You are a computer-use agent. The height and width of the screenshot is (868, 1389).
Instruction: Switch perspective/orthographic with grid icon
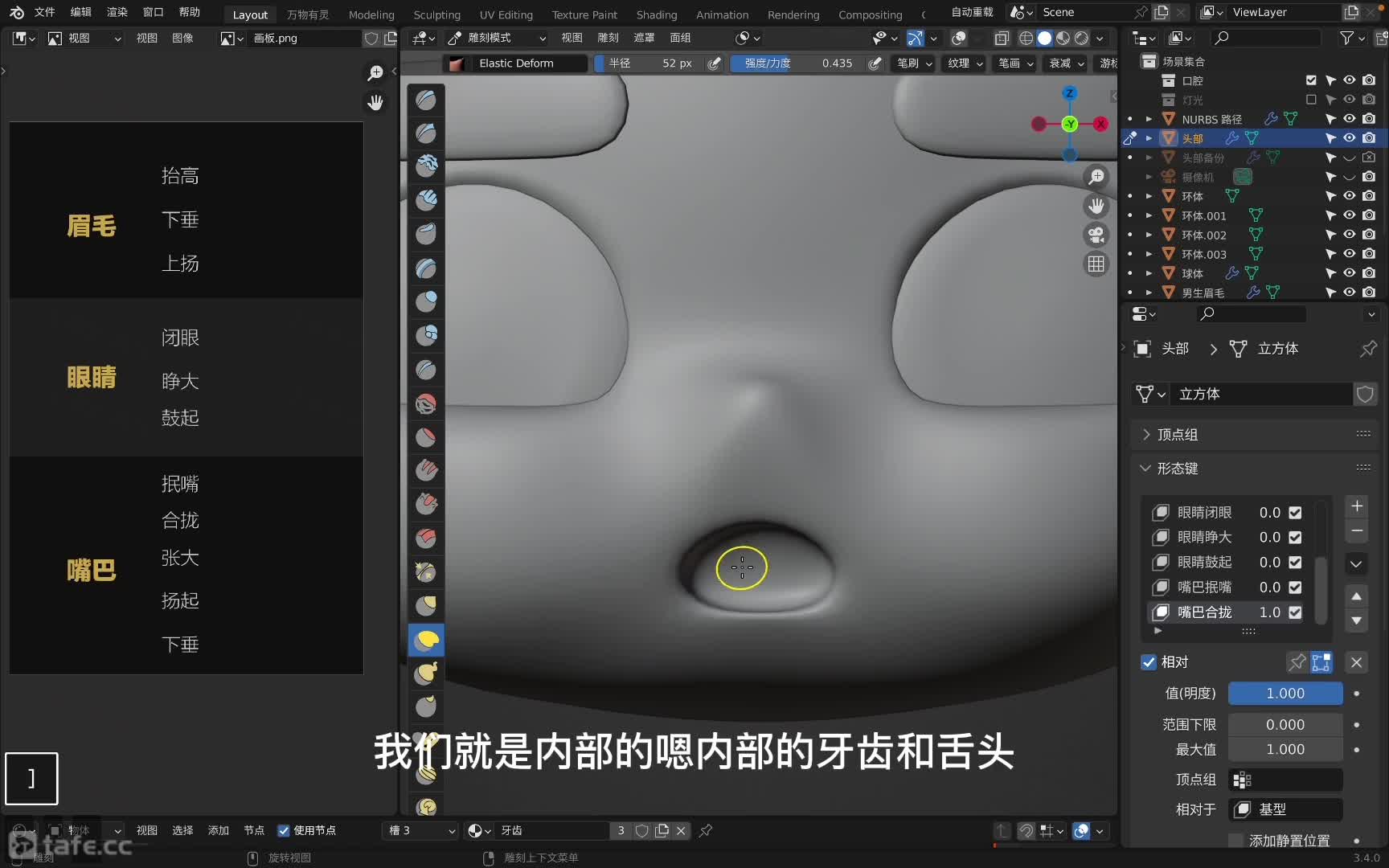(1096, 264)
